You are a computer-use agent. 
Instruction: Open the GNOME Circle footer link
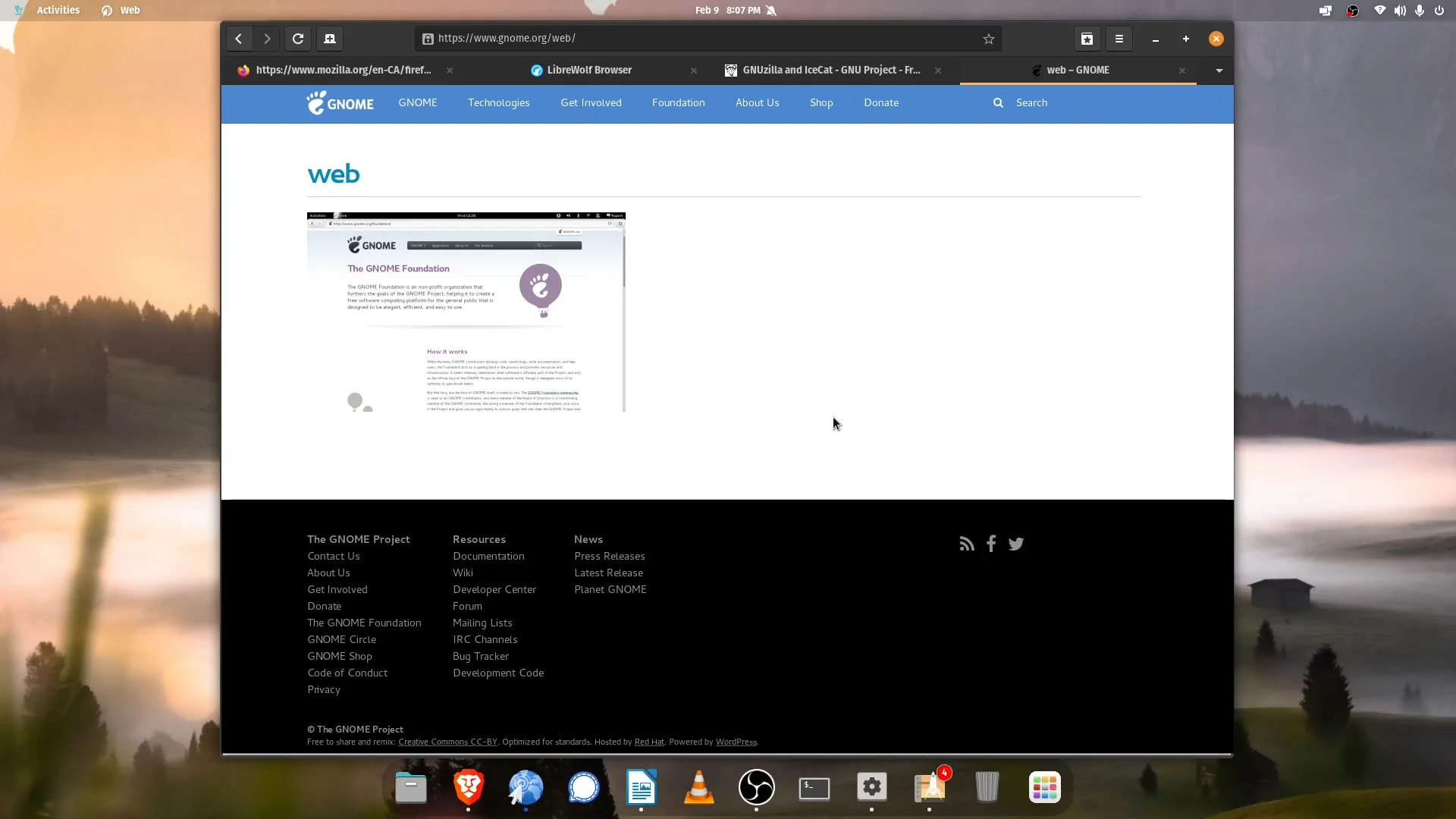pyautogui.click(x=341, y=640)
